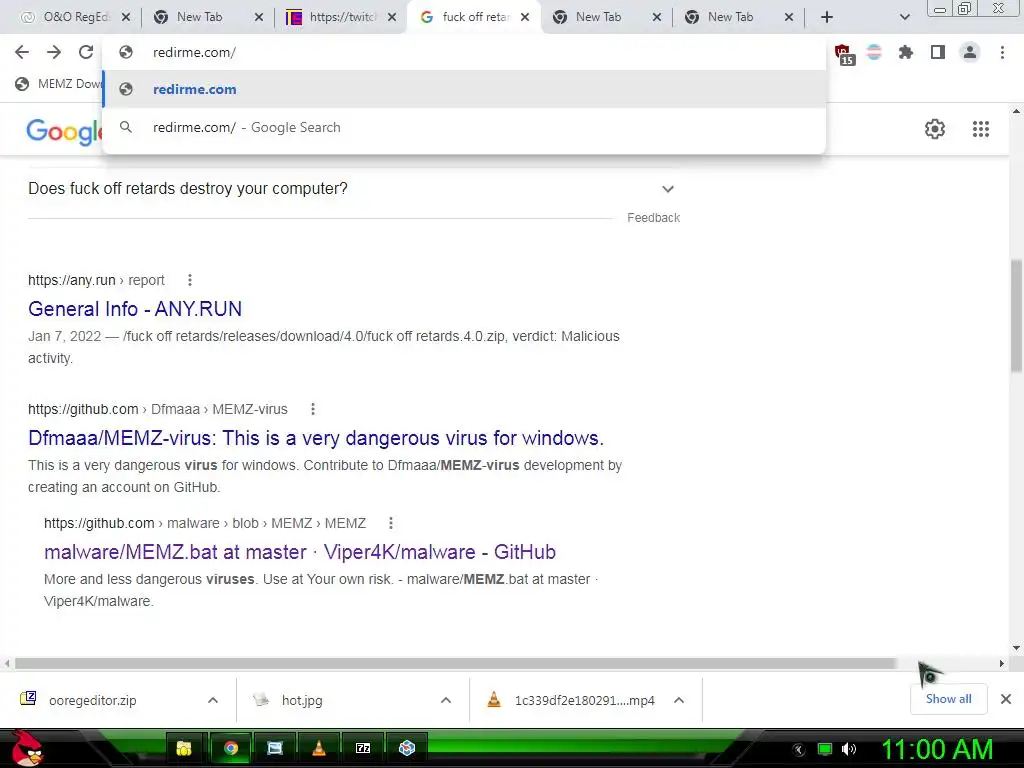This screenshot has height=768, width=1024.
Task: Switch to Chrome in the taskbar
Action: coord(230,748)
